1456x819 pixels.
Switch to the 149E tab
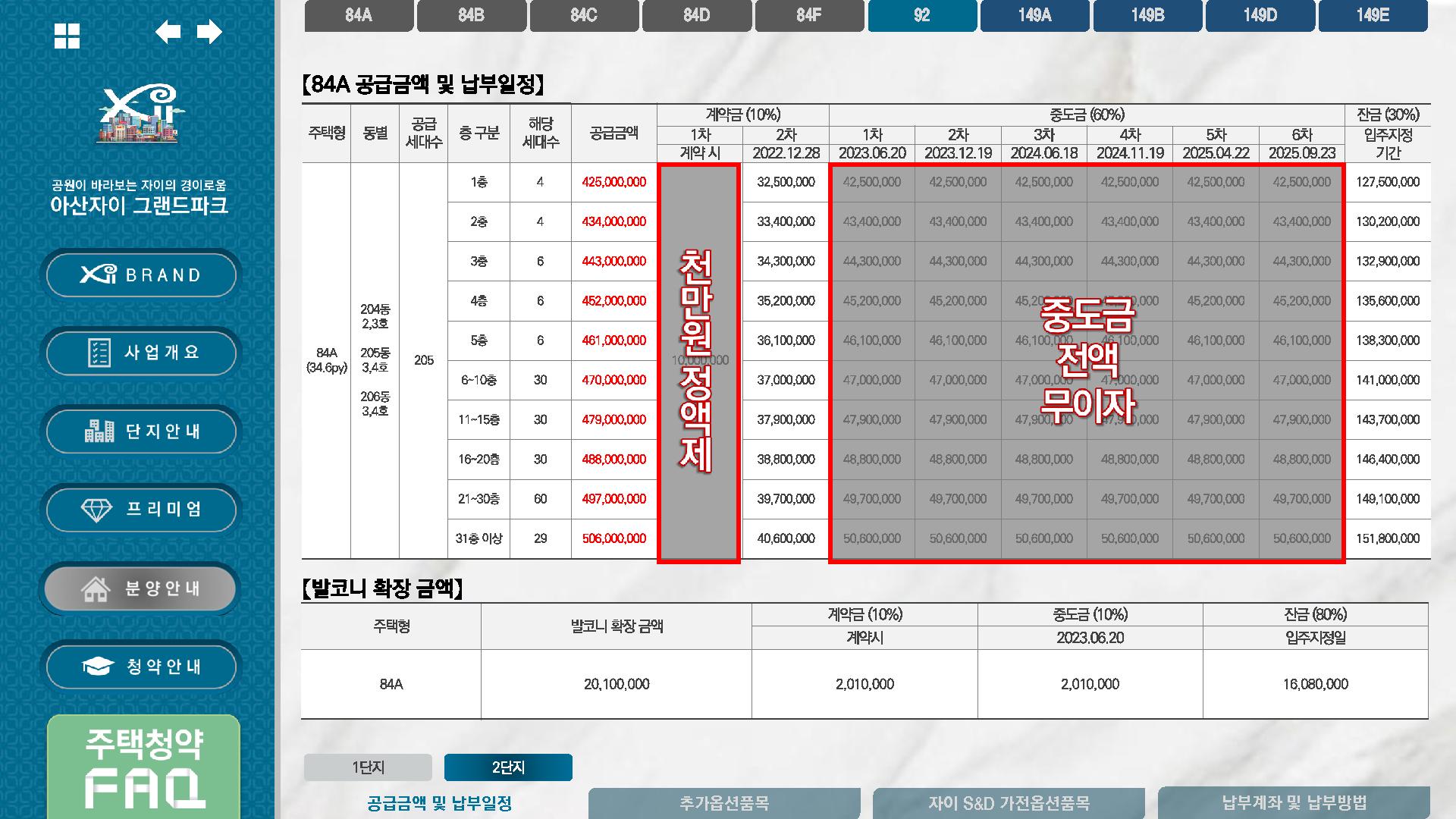click(x=1373, y=16)
